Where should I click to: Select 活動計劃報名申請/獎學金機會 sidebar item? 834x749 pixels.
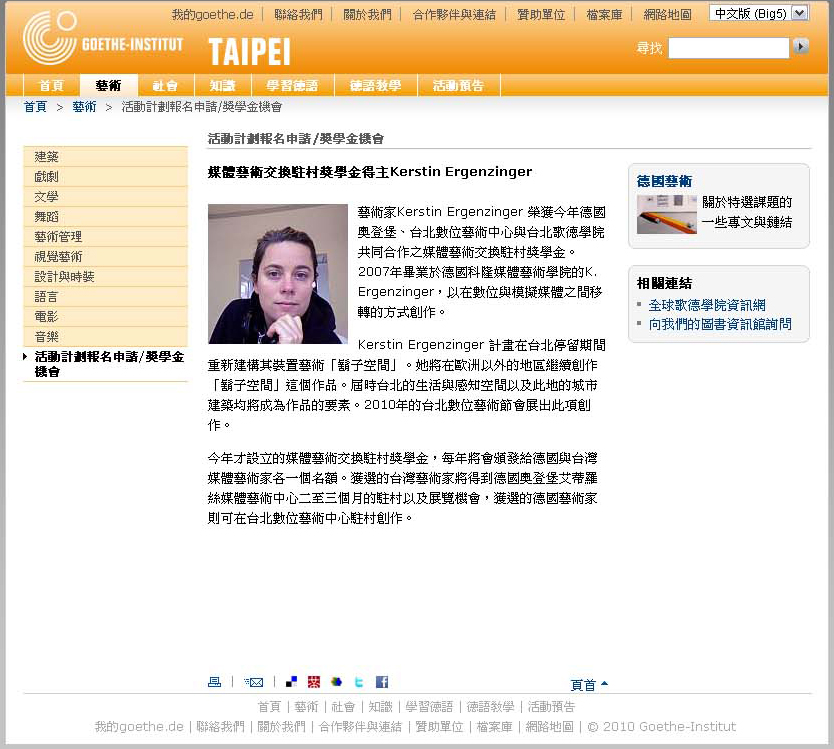105,364
